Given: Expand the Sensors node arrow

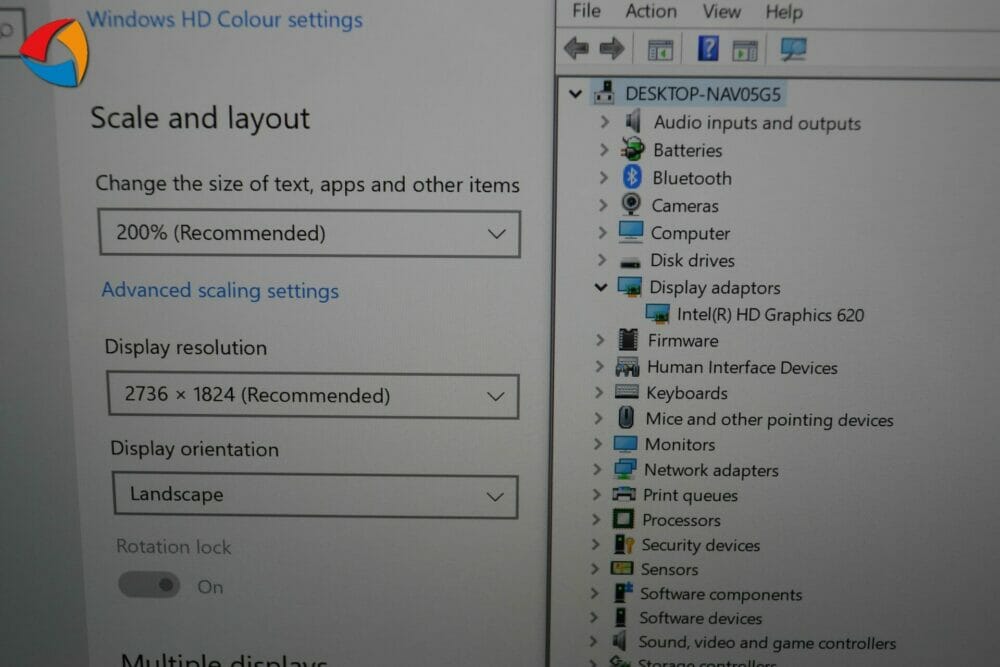Looking at the screenshot, I should tap(594, 568).
